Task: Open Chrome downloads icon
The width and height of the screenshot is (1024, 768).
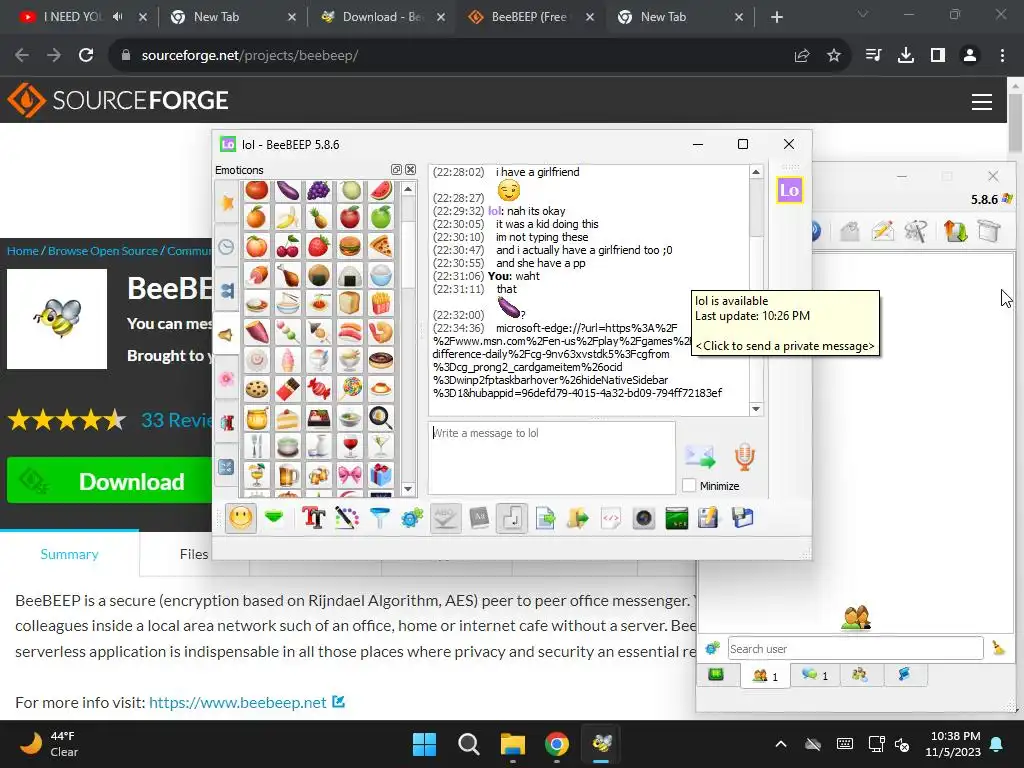Action: (906, 56)
